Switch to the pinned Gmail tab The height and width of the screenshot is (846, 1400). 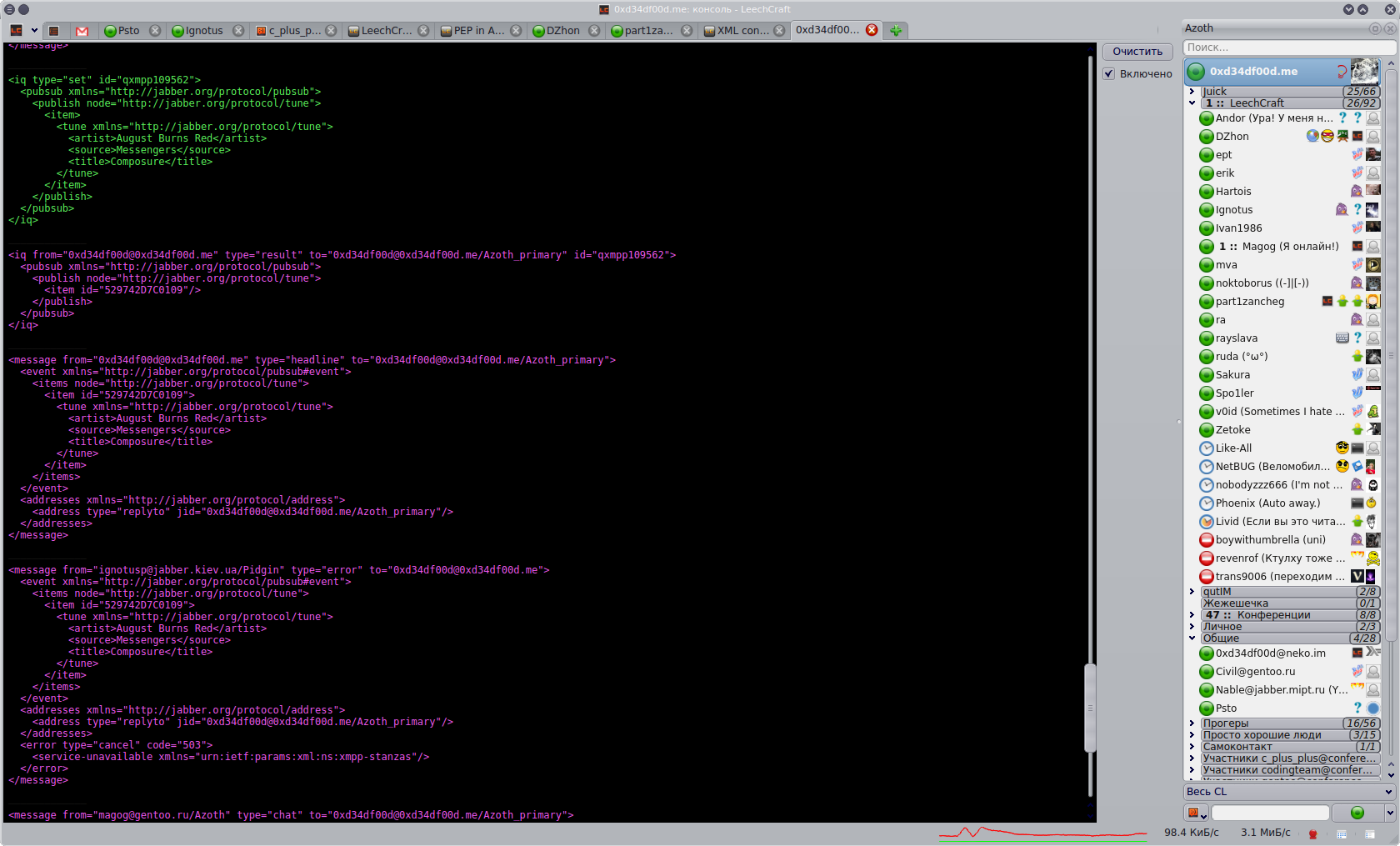pyautogui.click(x=82, y=30)
